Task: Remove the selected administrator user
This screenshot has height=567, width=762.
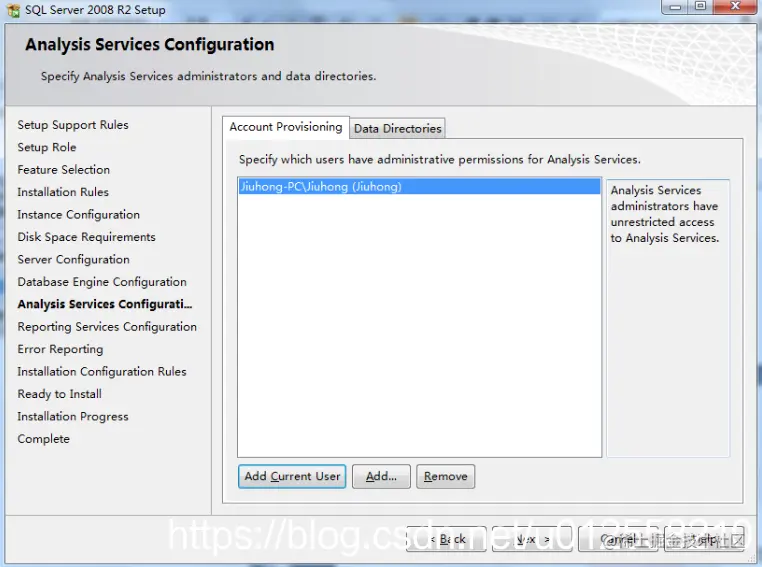Action: tap(446, 476)
